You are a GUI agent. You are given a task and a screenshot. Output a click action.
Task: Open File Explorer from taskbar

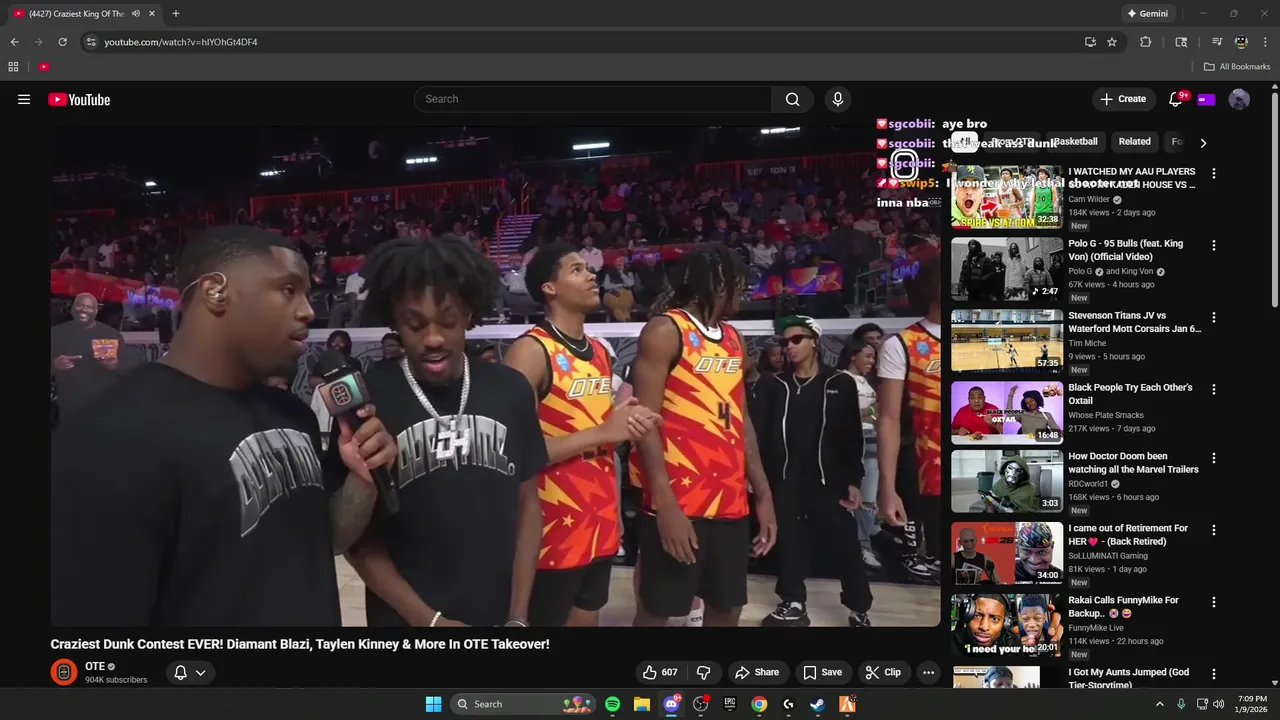click(642, 704)
